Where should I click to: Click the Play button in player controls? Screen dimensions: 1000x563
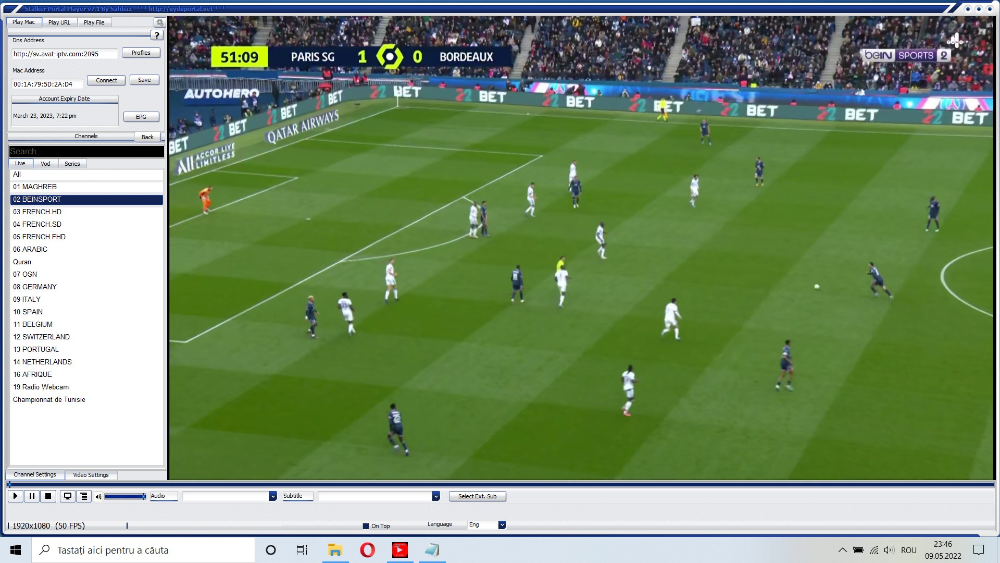(x=15, y=496)
